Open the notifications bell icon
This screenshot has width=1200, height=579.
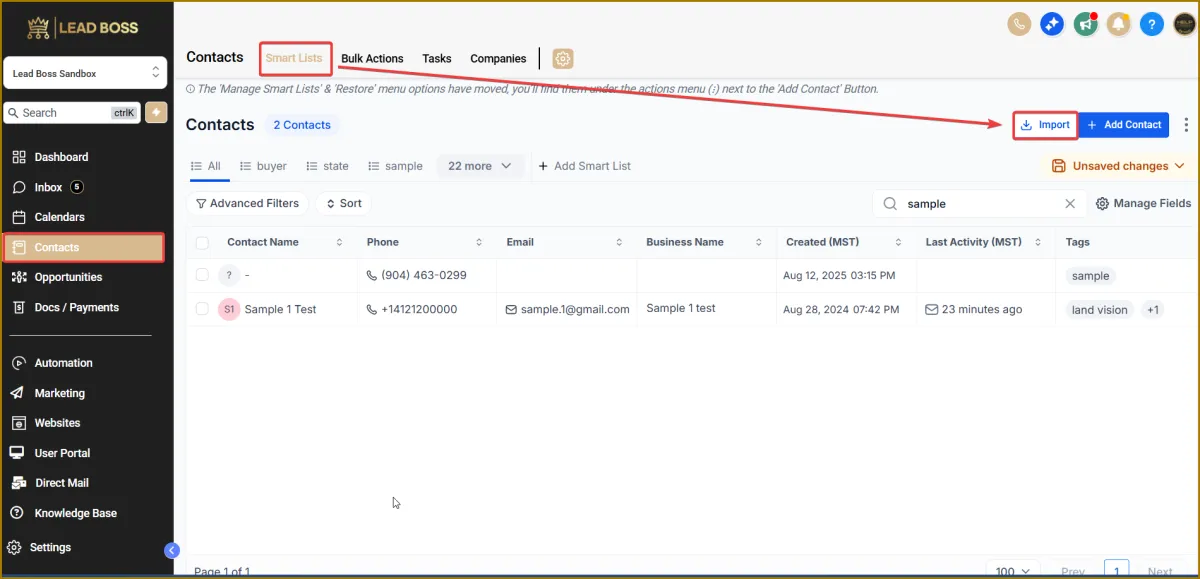[x=1118, y=24]
